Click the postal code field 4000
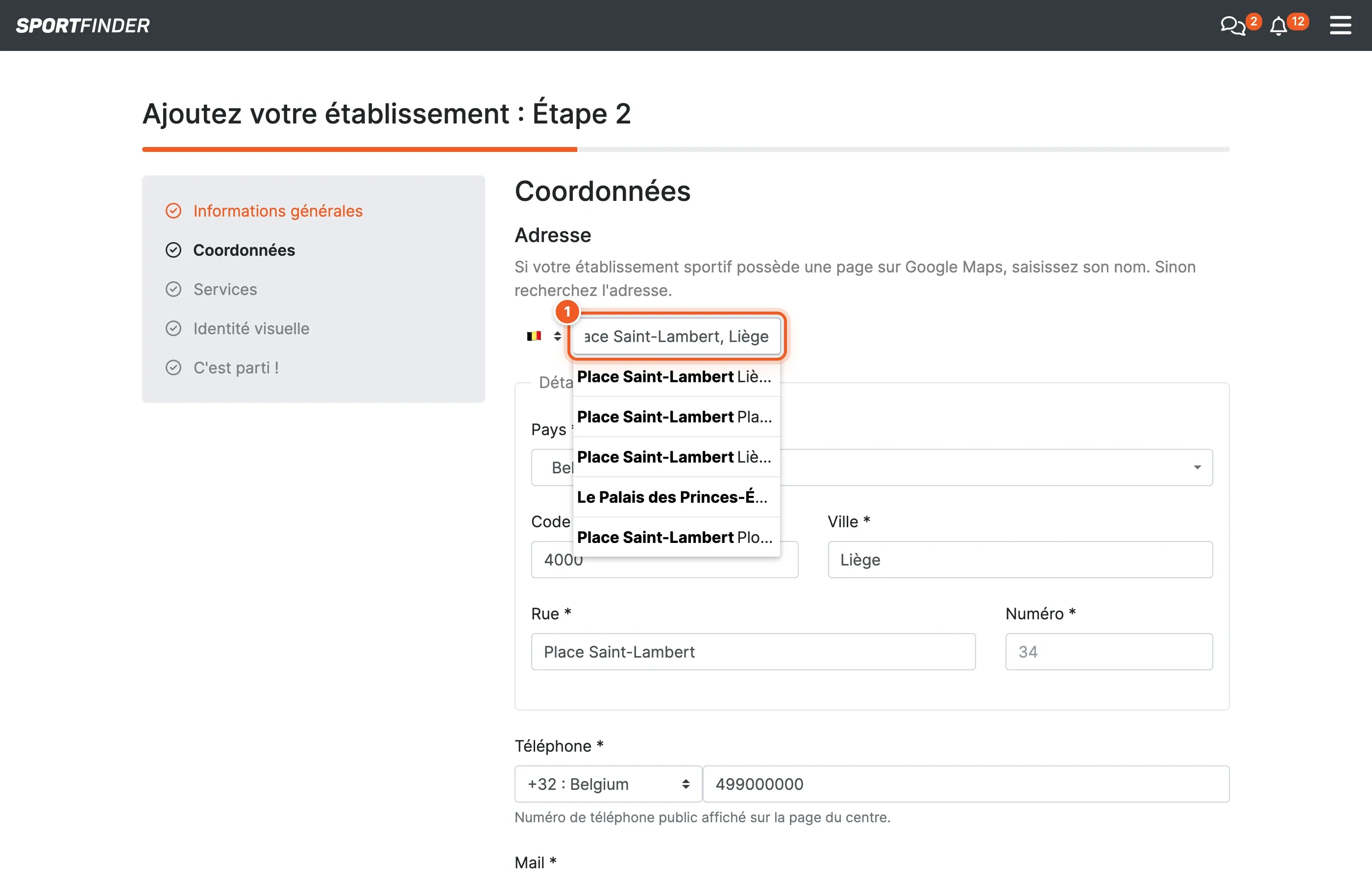The width and height of the screenshot is (1372, 882). [664, 560]
